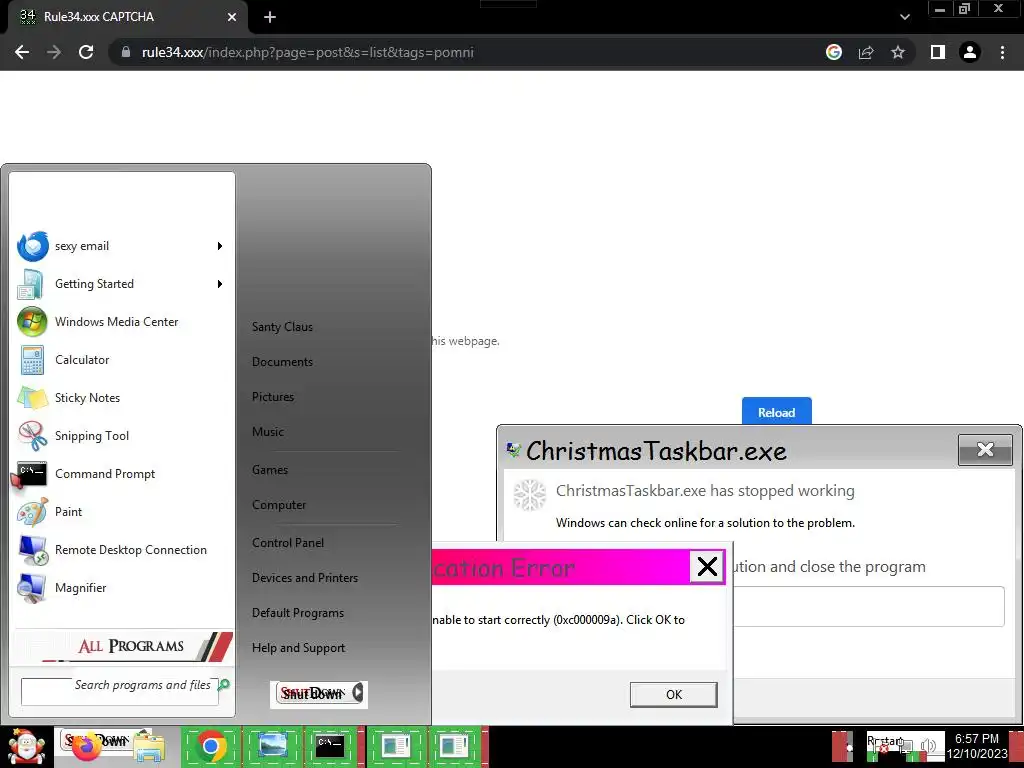Select the second error dialog taskbar icon
This screenshot has height=768, width=1024.
tap(455, 747)
